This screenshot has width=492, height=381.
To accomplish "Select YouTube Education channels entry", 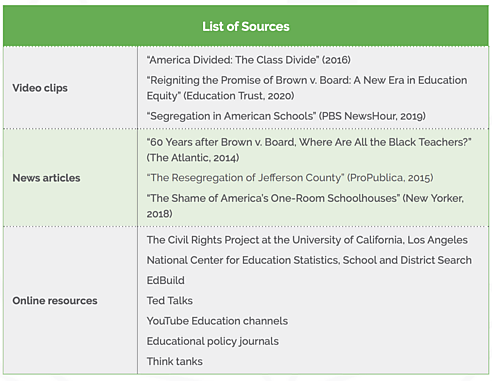I will (217, 321).
